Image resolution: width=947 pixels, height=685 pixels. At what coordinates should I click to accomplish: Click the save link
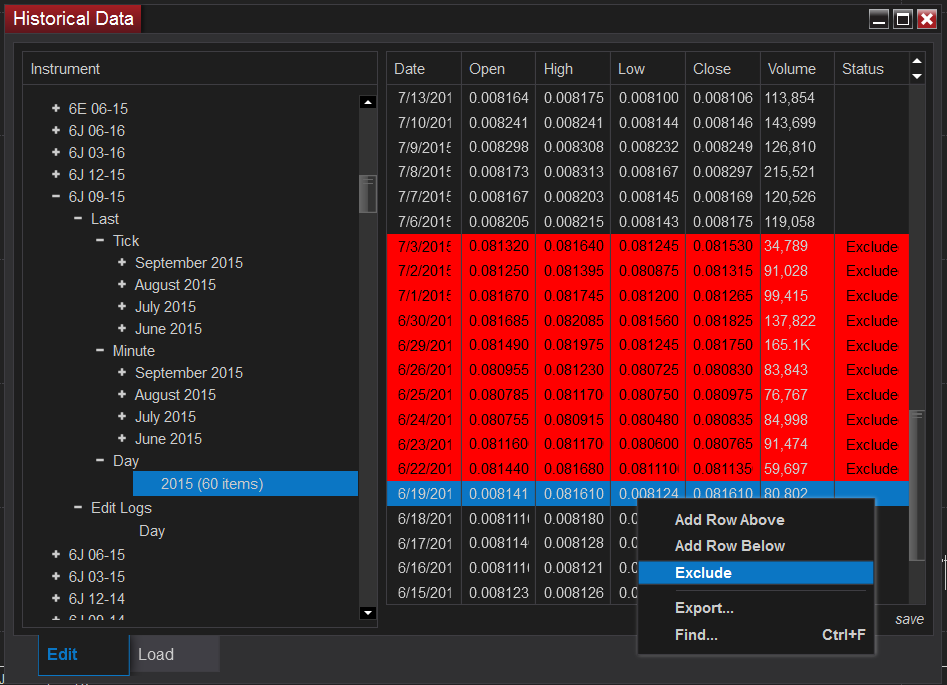pos(909,619)
